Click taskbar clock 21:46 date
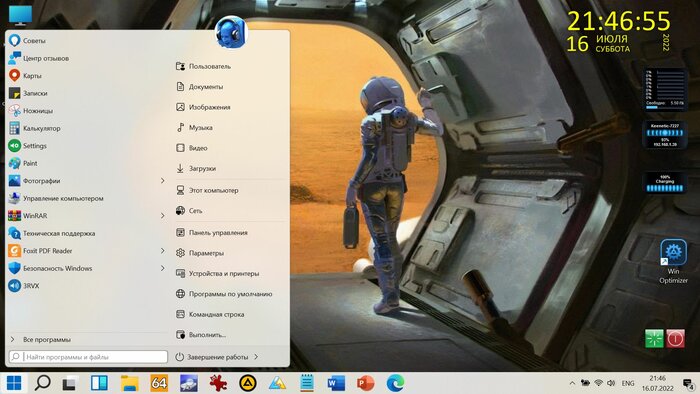 point(657,383)
